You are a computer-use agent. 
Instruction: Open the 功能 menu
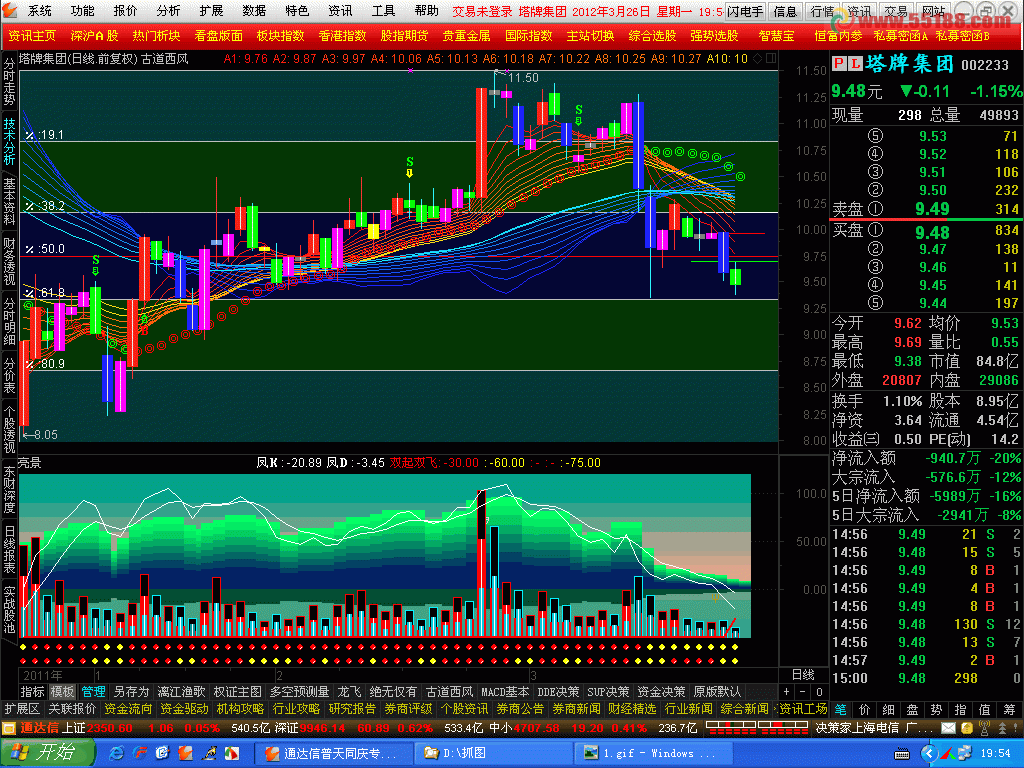pyautogui.click(x=83, y=11)
